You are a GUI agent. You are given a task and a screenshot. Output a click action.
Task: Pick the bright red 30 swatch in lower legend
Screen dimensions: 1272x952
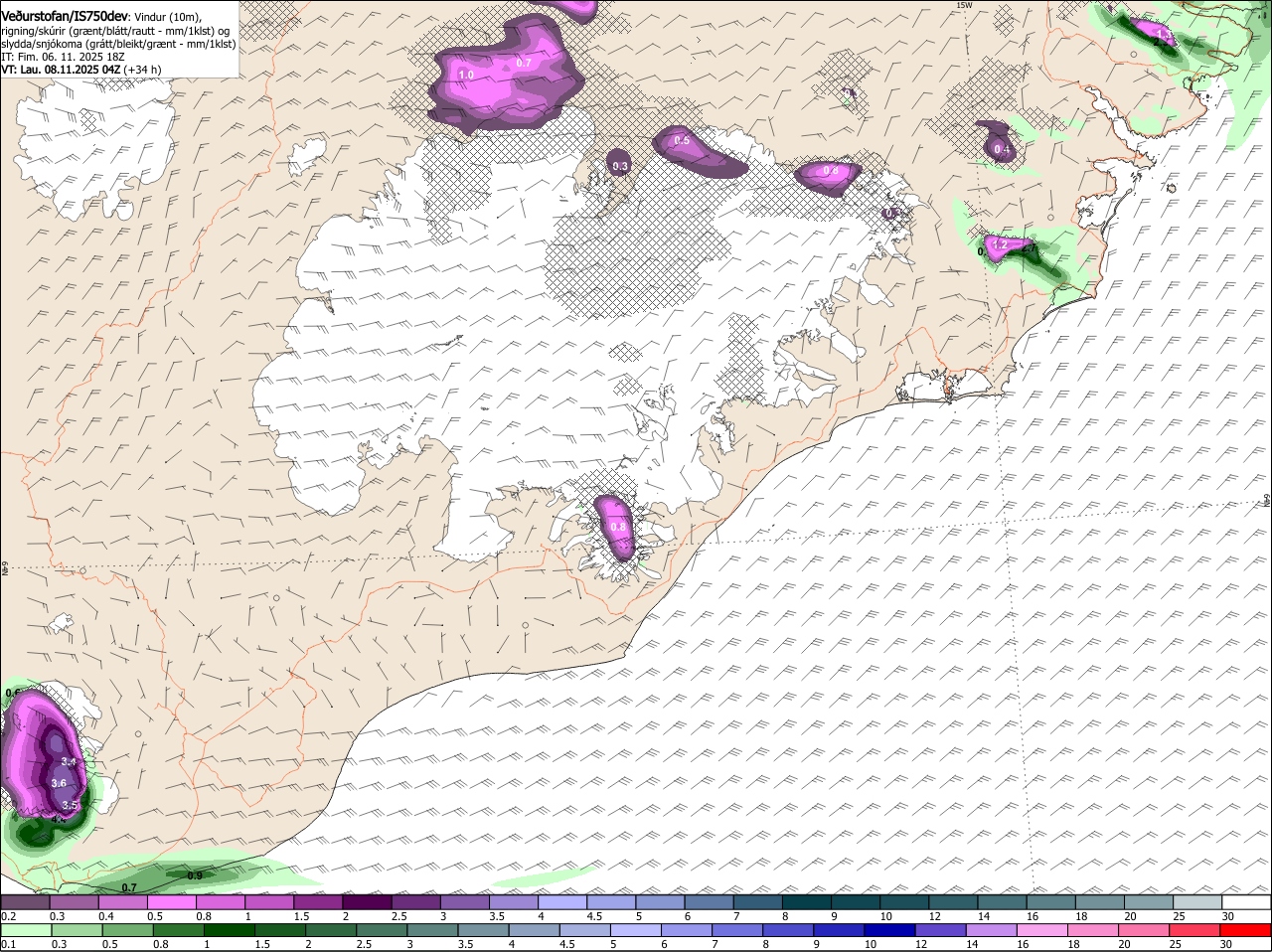(x=1245, y=929)
